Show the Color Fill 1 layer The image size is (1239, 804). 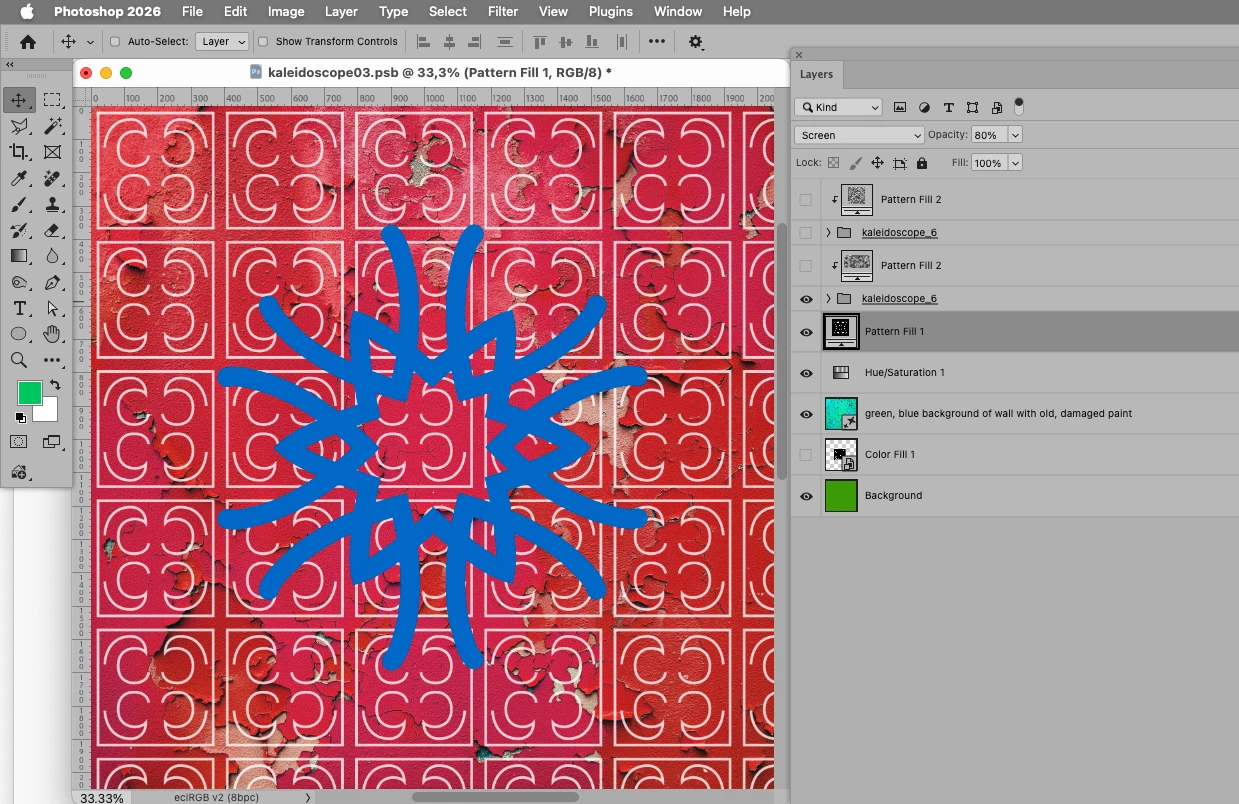(x=806, y=455)
